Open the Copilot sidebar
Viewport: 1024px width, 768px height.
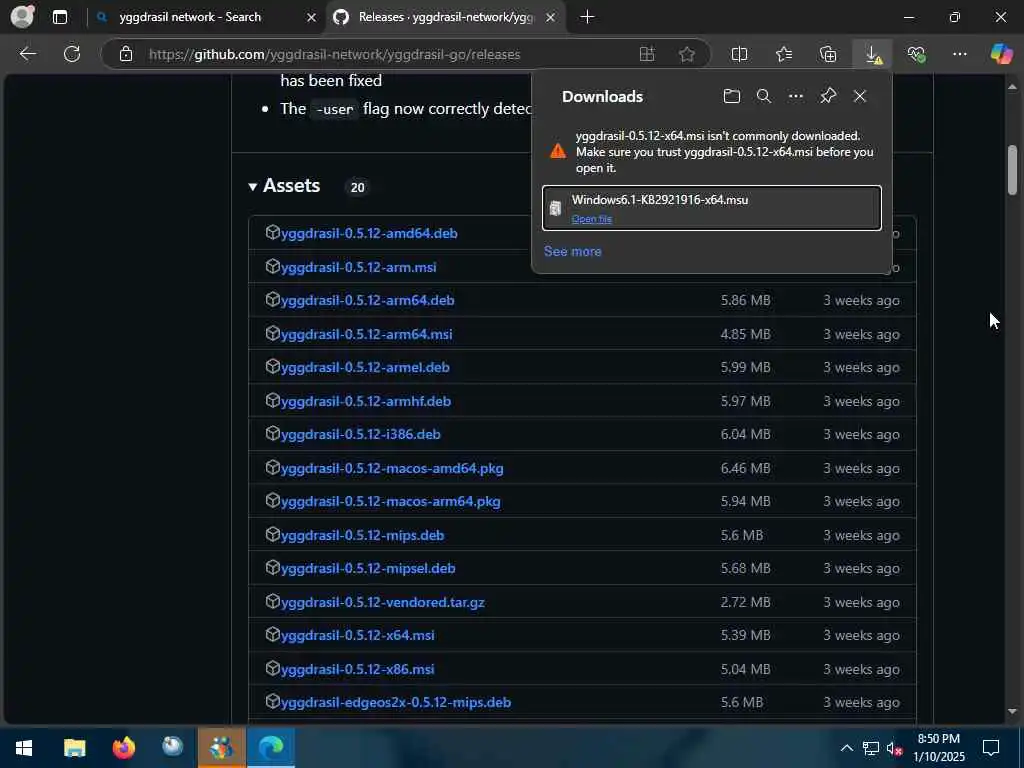point(1001,54)
